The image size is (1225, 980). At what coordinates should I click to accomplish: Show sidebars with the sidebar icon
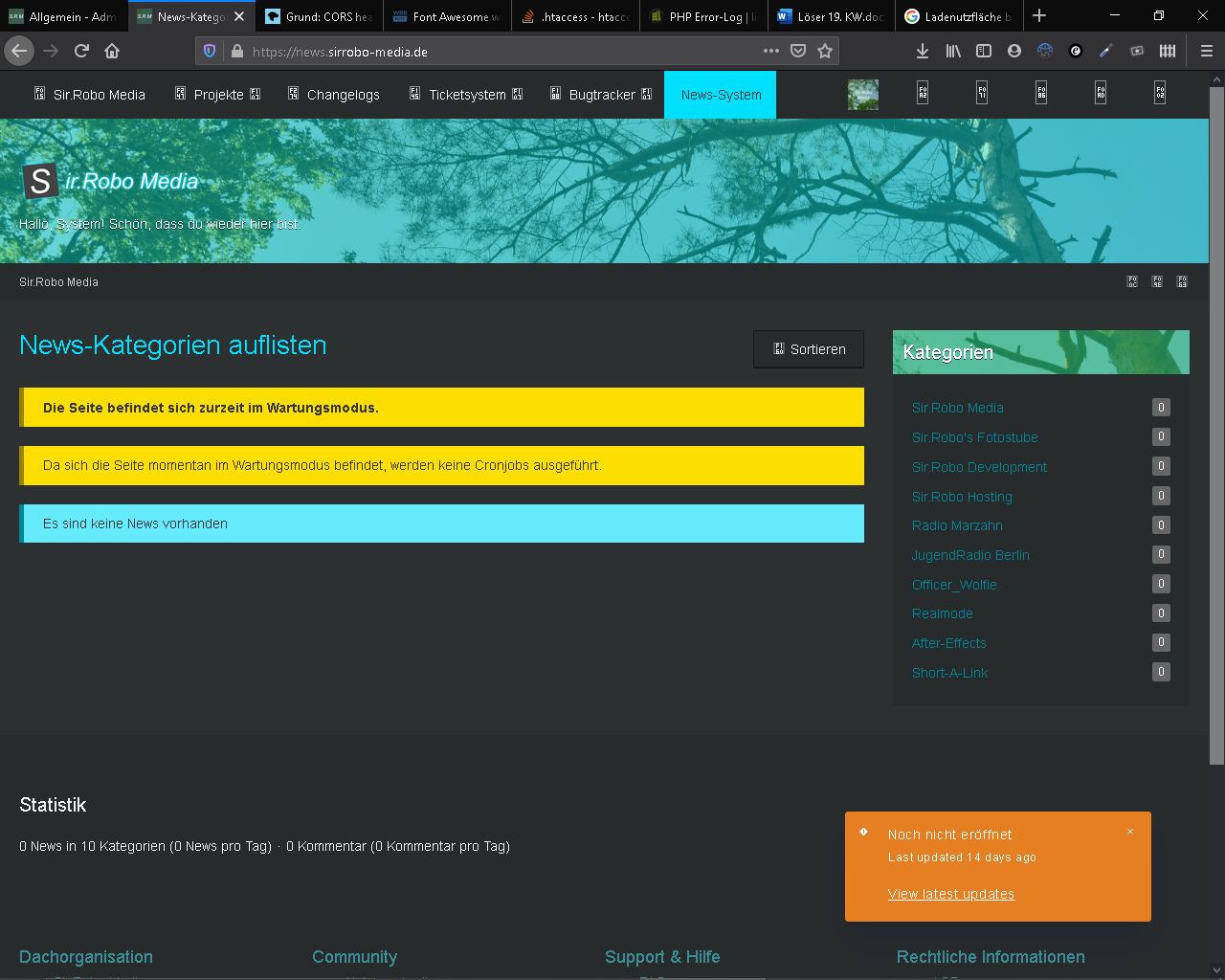[983, 51]
